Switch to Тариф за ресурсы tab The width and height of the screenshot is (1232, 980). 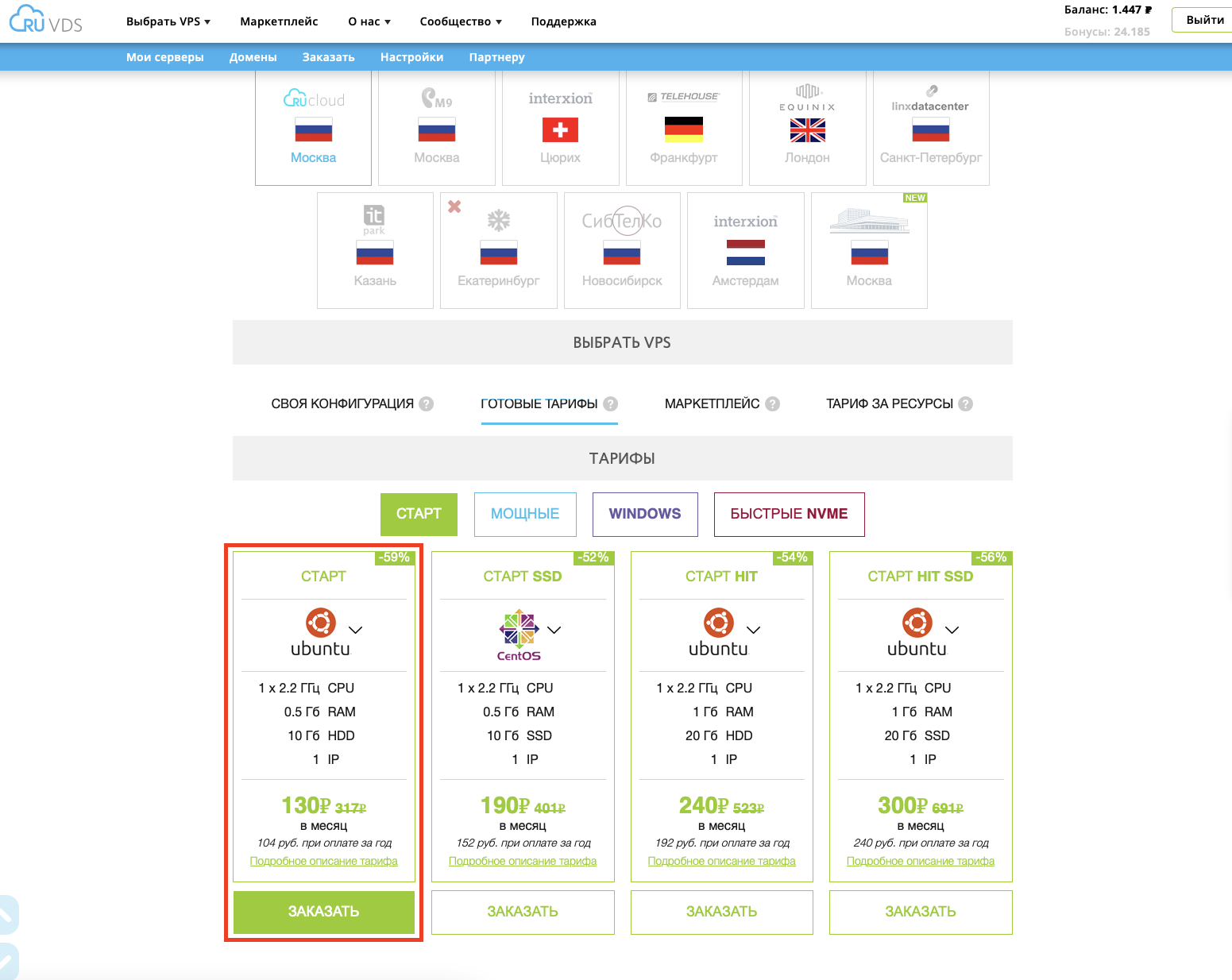coord(890,403)
